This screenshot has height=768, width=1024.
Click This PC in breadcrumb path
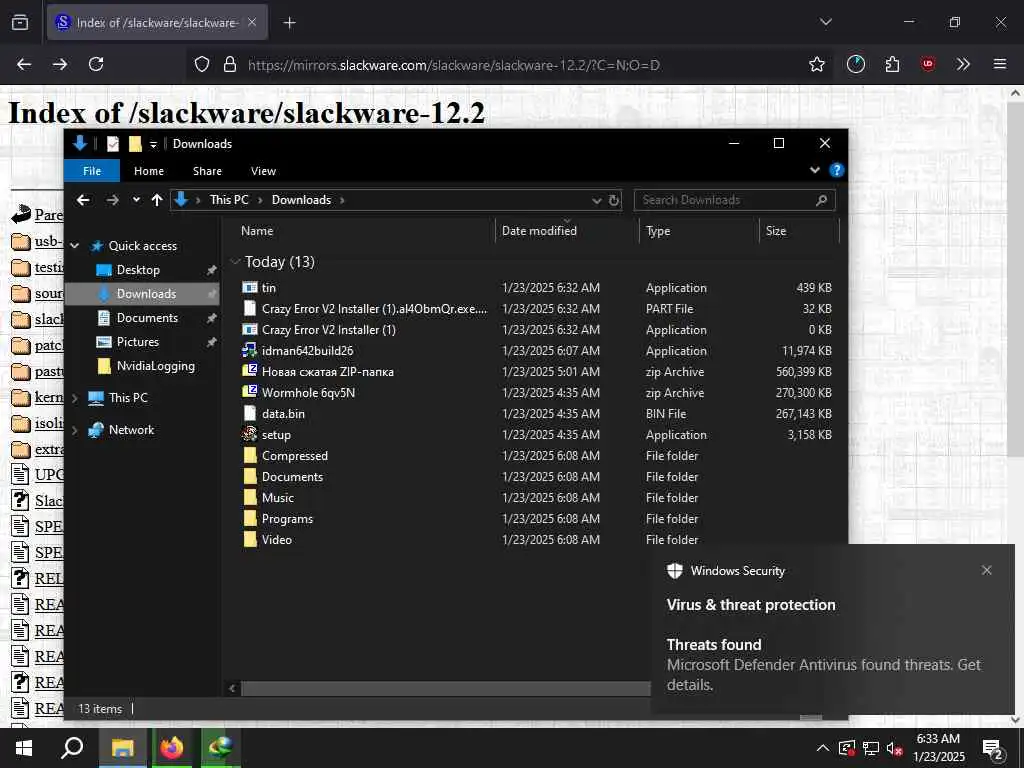[x=229, y=200]
